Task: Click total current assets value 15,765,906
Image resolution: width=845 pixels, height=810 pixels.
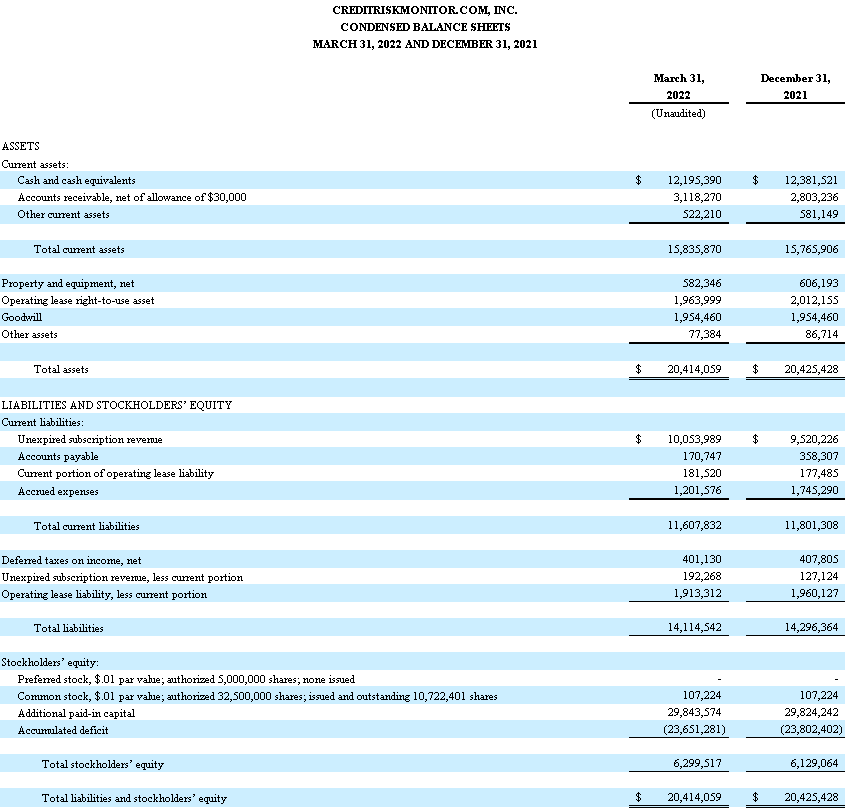Action: coord(811,250)
